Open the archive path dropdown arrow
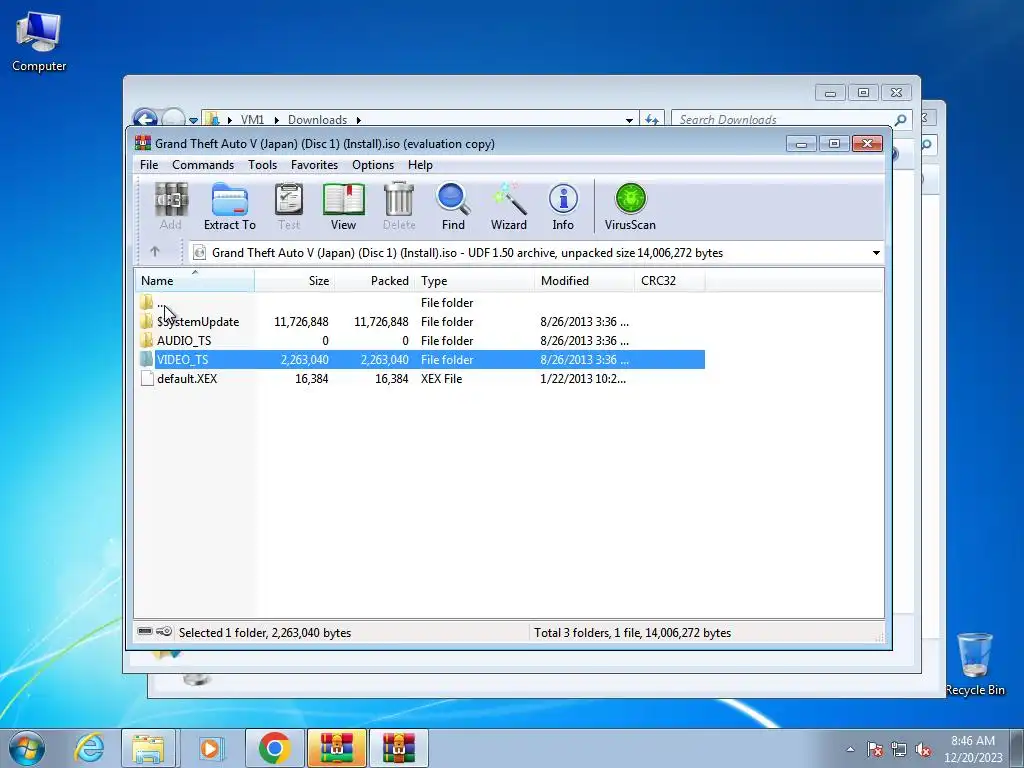1024x768 pixels. 876,253
